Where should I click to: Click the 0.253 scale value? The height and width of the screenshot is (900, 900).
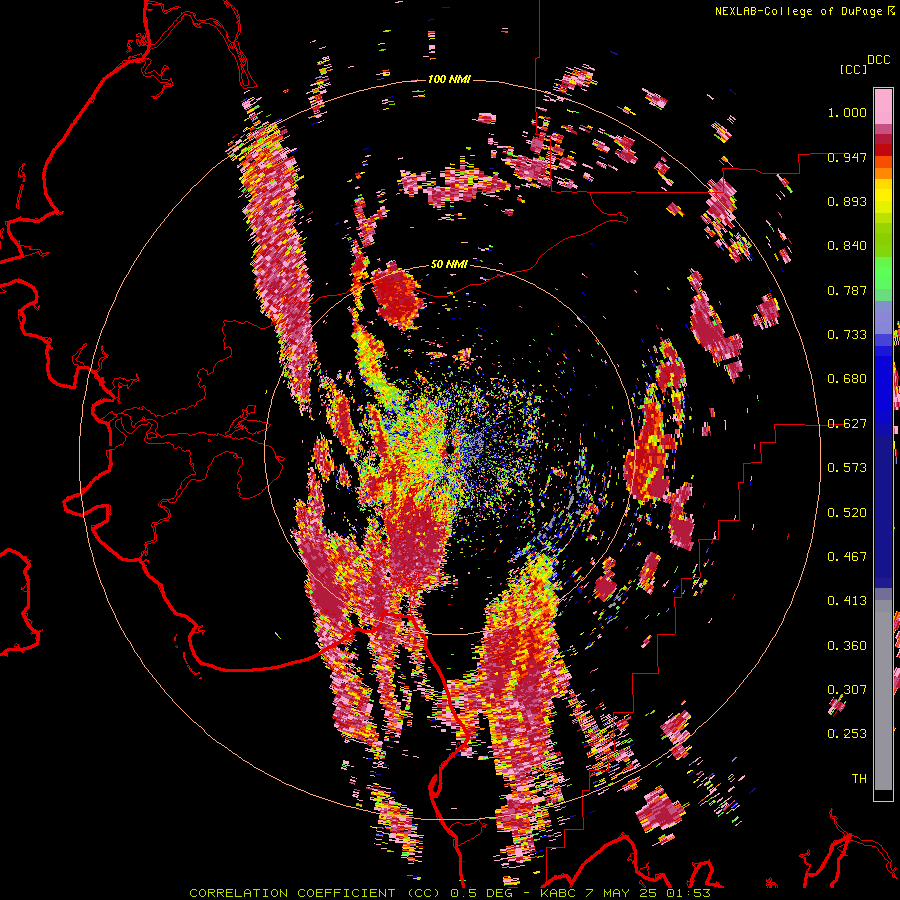pos(847,734)
